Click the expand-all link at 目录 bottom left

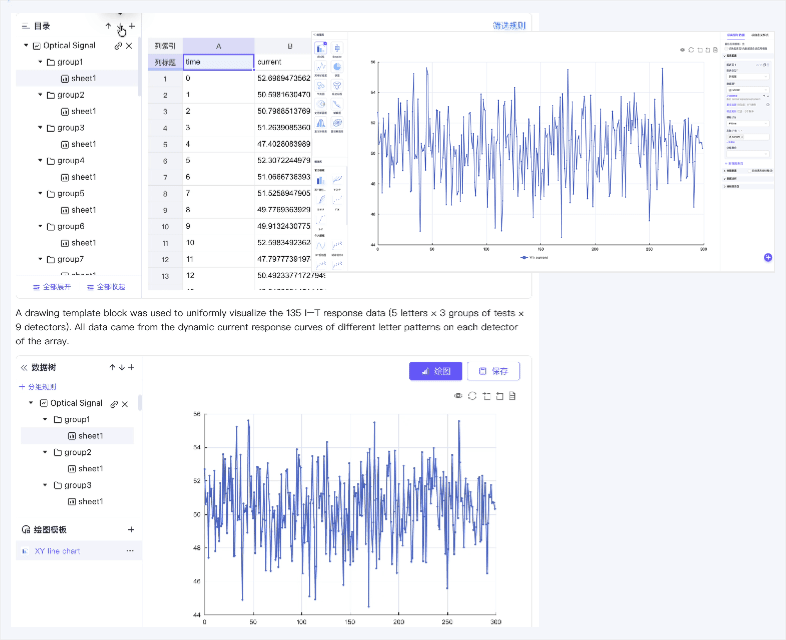pyautogui.click(x=52, y=287)
